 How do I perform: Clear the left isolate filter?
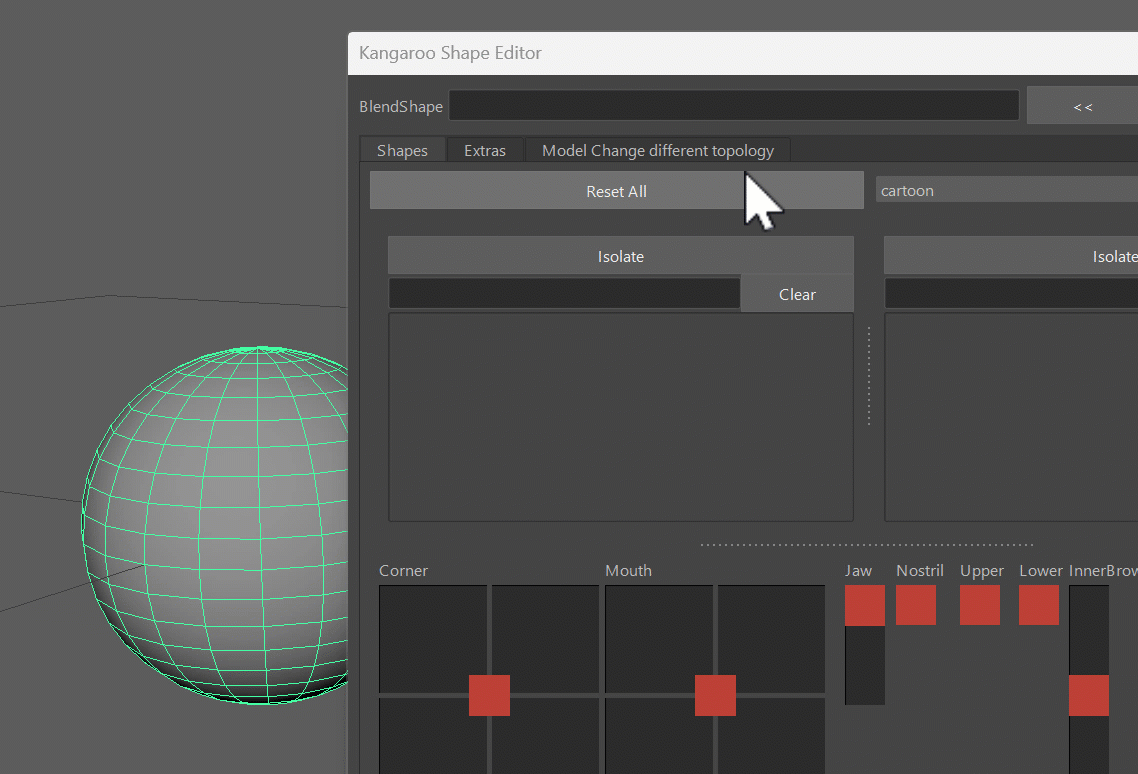[x=797, y=294]
